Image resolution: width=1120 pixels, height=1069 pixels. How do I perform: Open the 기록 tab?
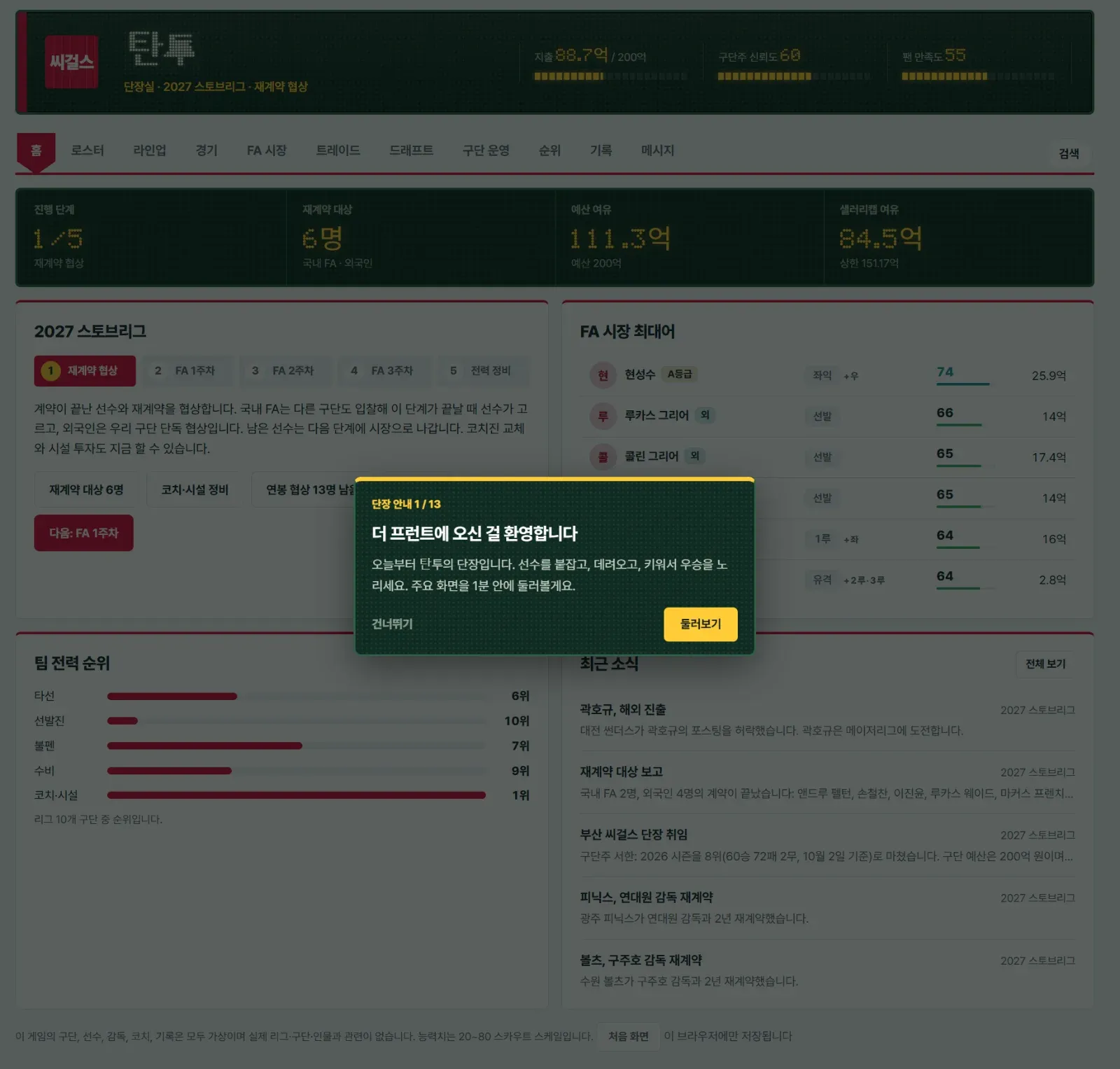pos(601,151)
